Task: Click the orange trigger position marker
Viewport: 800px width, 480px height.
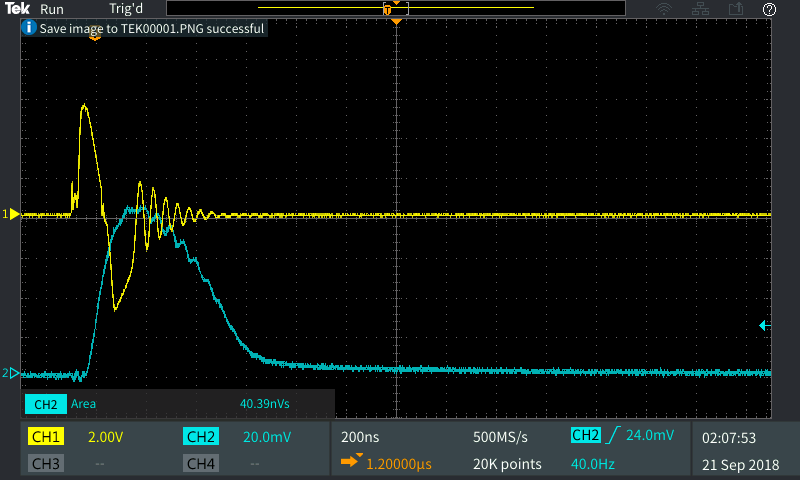Action: coord(397,21)
